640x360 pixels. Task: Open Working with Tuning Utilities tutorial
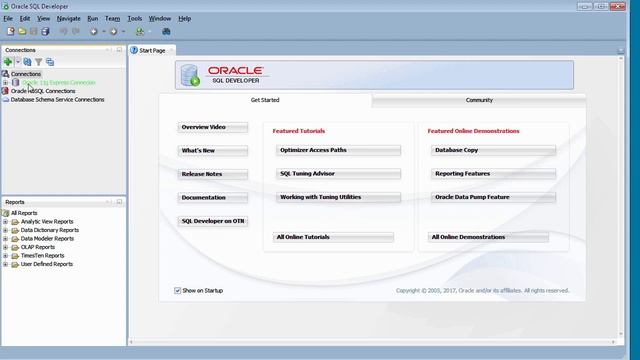[338, 197]
